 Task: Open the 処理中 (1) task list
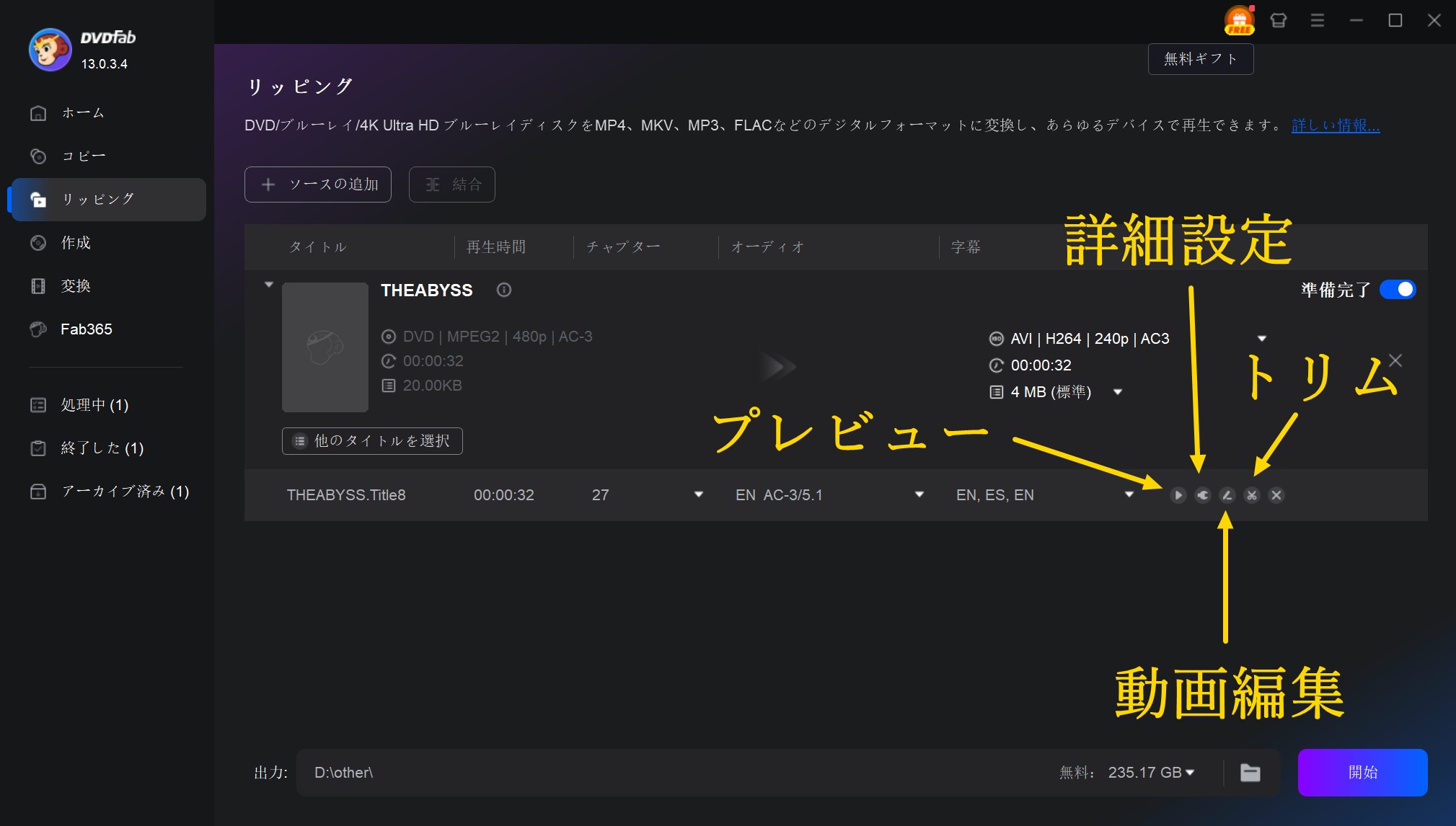[x=108, y=405]
